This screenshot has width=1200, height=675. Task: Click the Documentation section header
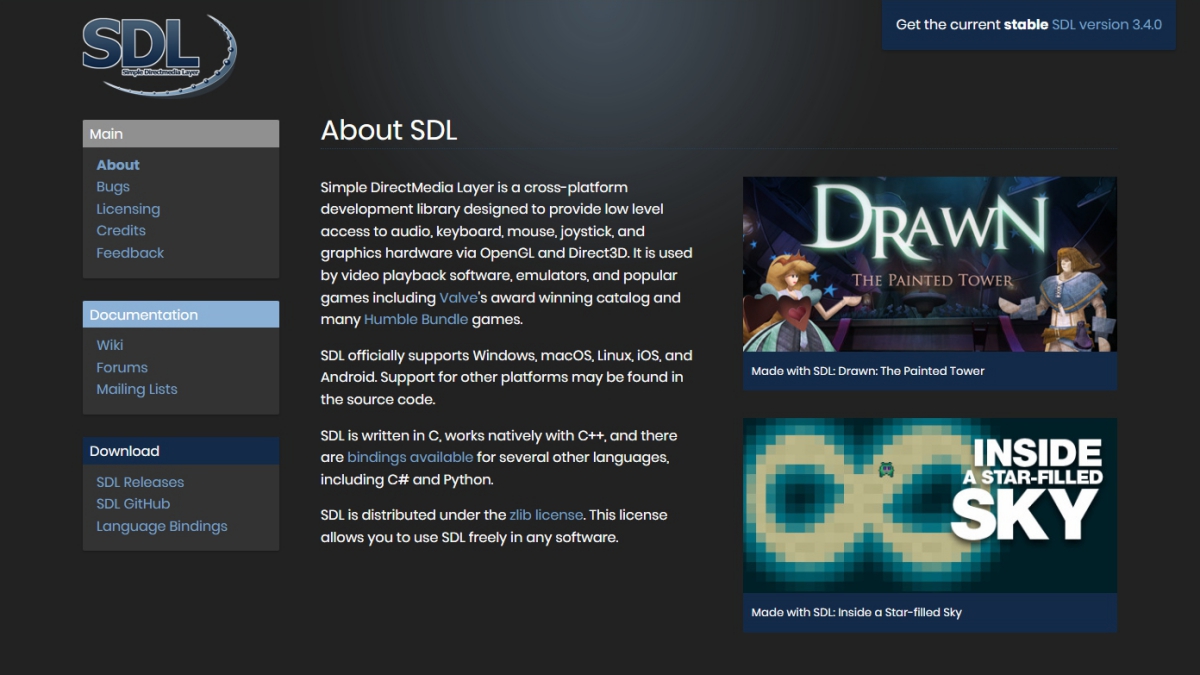pyautogui.click(x=180, y=315)
